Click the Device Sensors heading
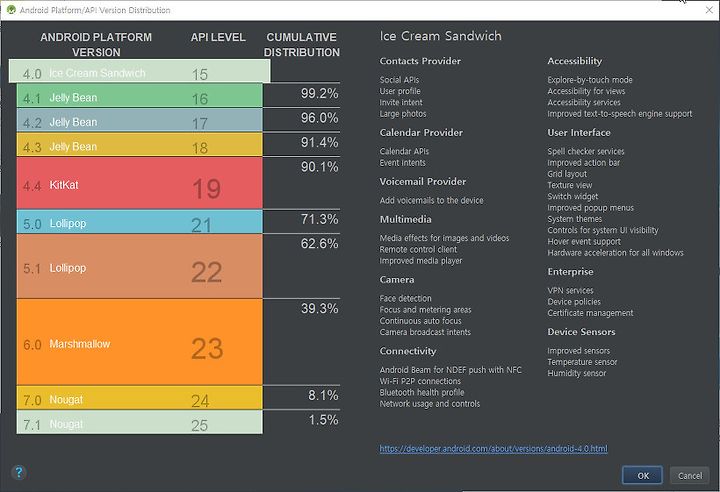 pos(581,332)
